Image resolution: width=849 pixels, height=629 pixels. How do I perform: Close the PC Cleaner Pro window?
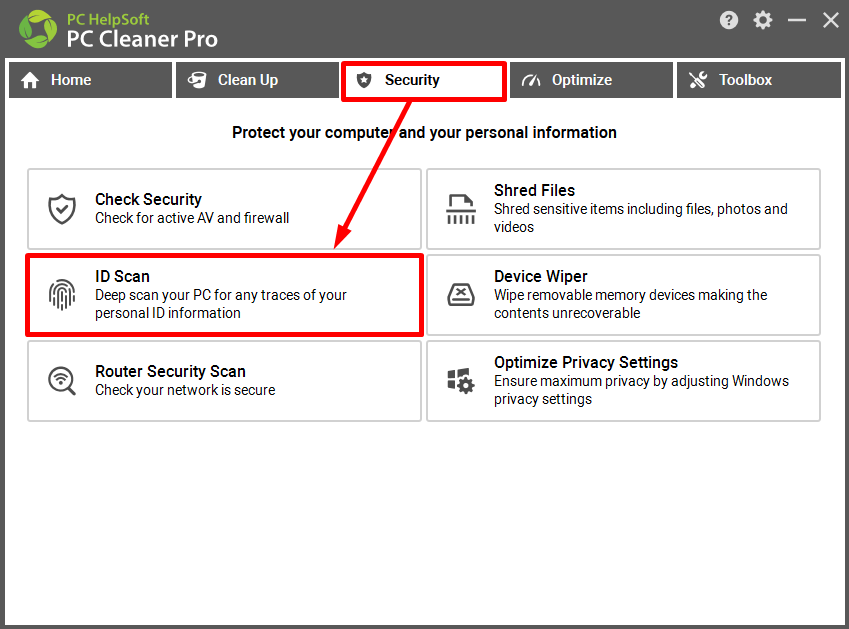pyautogui.click(x=830, y=21)
